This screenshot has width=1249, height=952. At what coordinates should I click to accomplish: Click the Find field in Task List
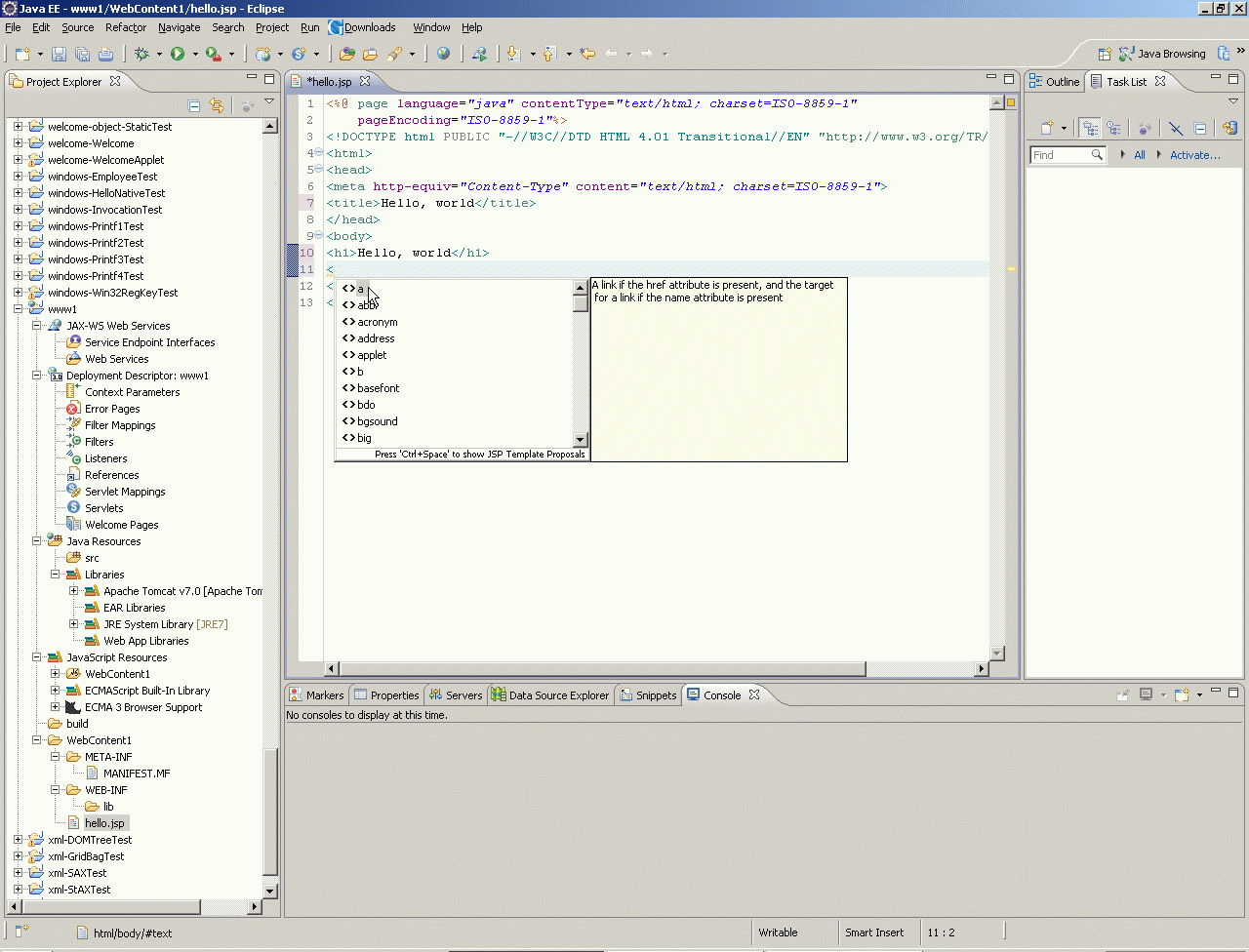tap(1059, 155)
